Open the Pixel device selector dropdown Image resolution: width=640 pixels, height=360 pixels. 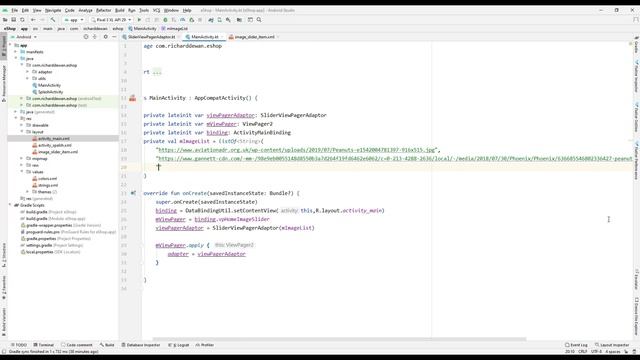(x=111, y=20)
